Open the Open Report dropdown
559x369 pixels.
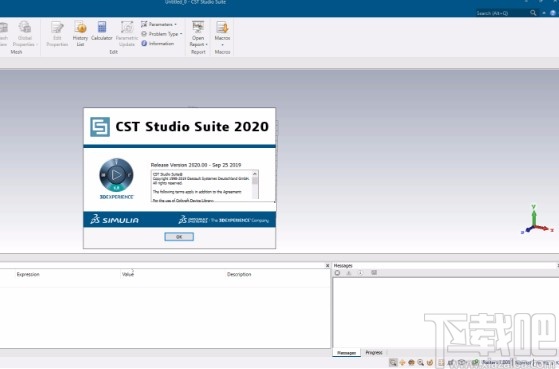[x=198, y=34]
